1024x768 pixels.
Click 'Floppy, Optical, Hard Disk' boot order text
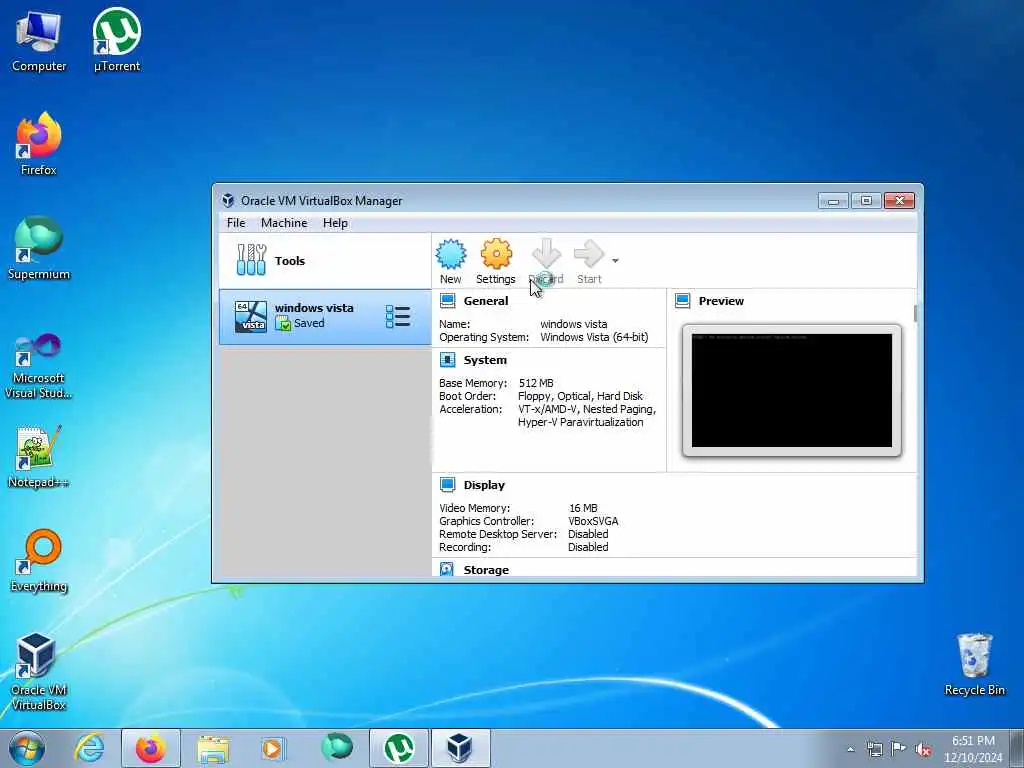tap(580, 396)
